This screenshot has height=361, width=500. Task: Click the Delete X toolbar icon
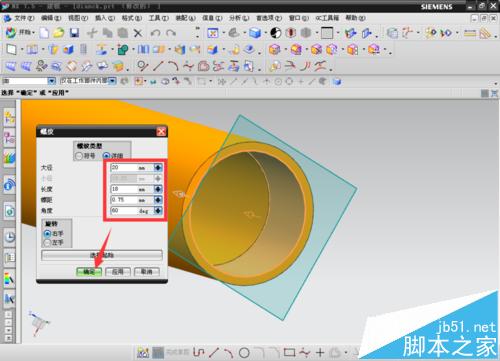pyautogui.click(x=138, y=33)
